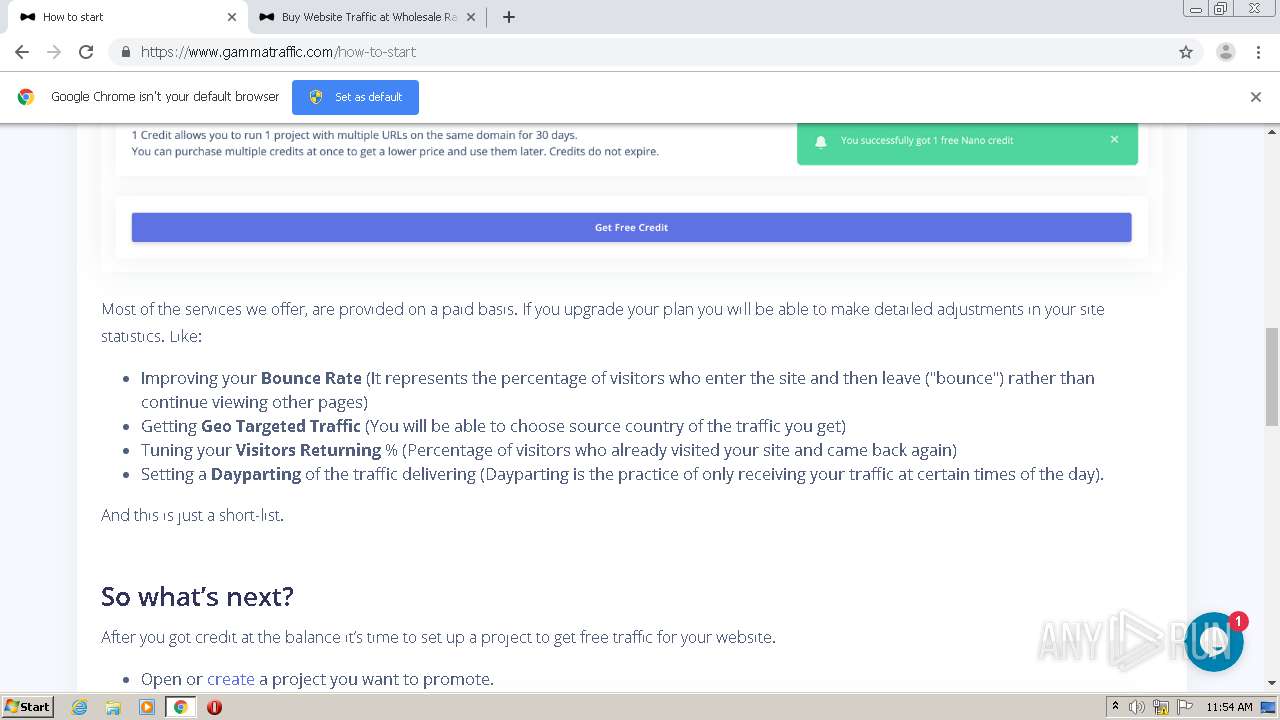Screen dimensions: 1280x720
Task: Open the 'create' project link
Action: pyautogui.click(x=231, y=679)
